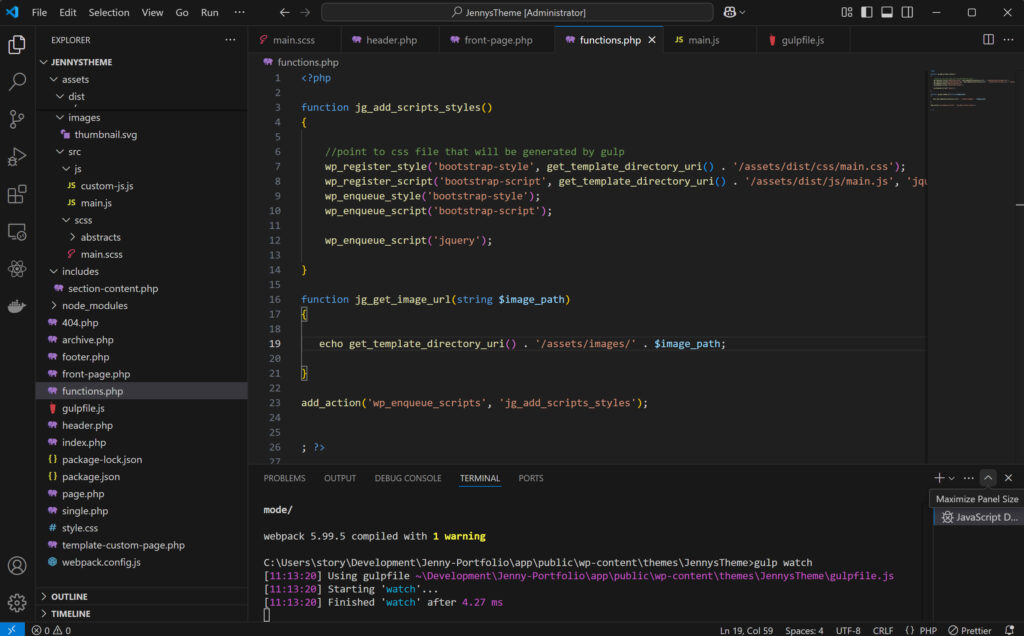Viewport: 1024px width, 636px height.
Task: Select the JavaScript Debug terminal entry
Action: click(x=978, y=517)
